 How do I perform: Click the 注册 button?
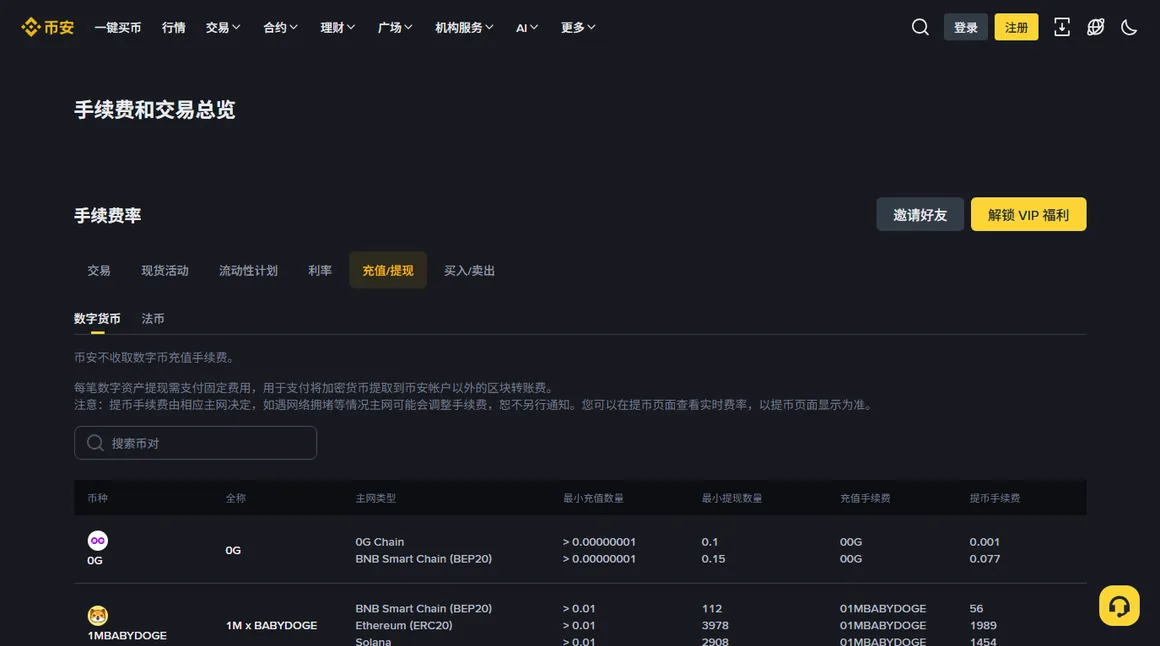1016,27
